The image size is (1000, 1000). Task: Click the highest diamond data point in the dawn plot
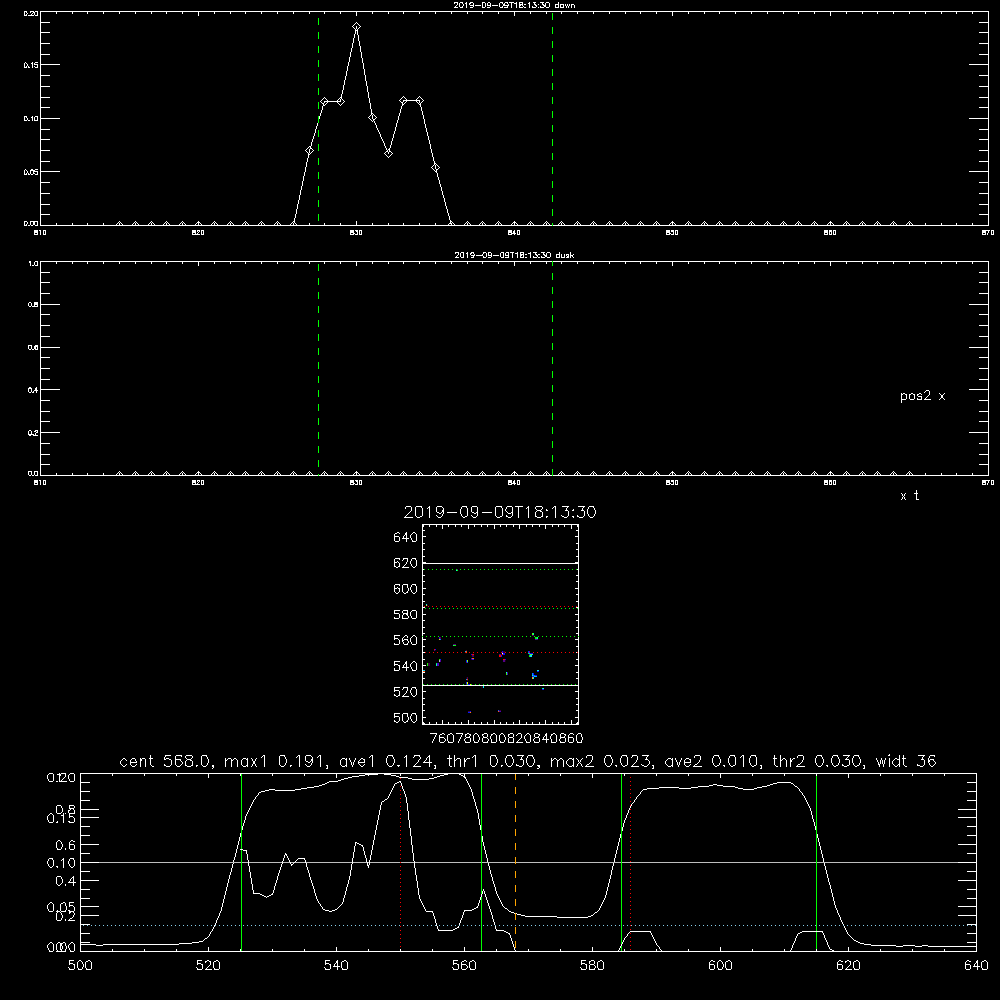357,26
